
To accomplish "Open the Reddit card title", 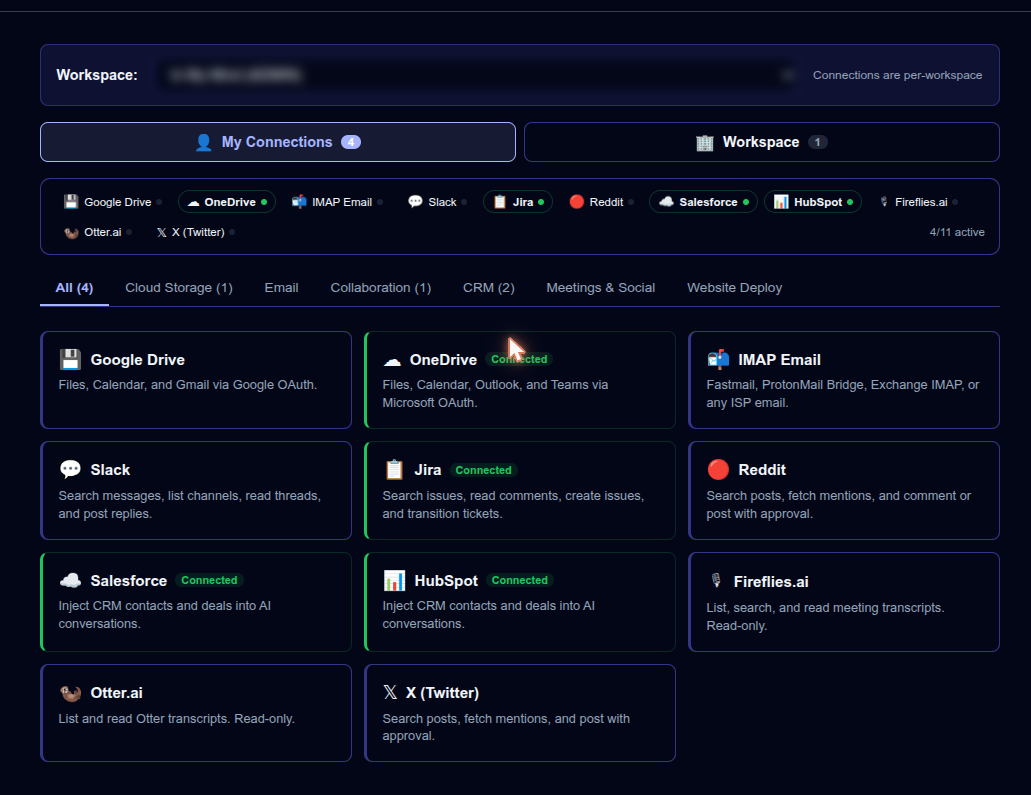I will 762,470.
